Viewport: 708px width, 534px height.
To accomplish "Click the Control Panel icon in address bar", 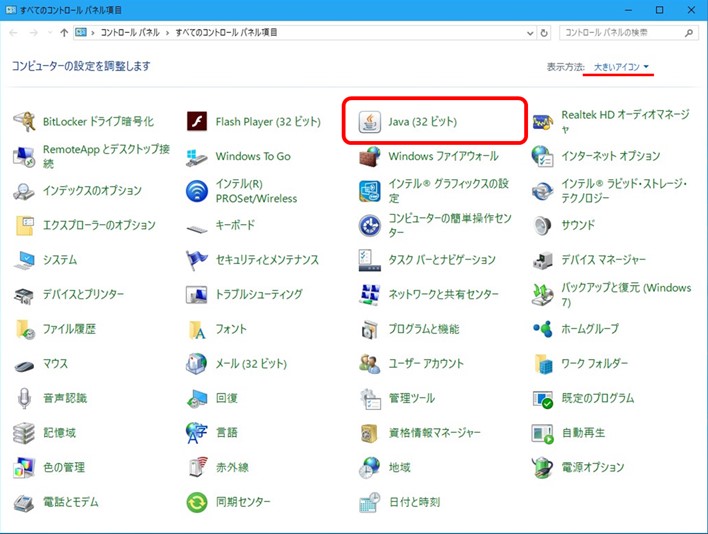I will [x=81, y=33].
